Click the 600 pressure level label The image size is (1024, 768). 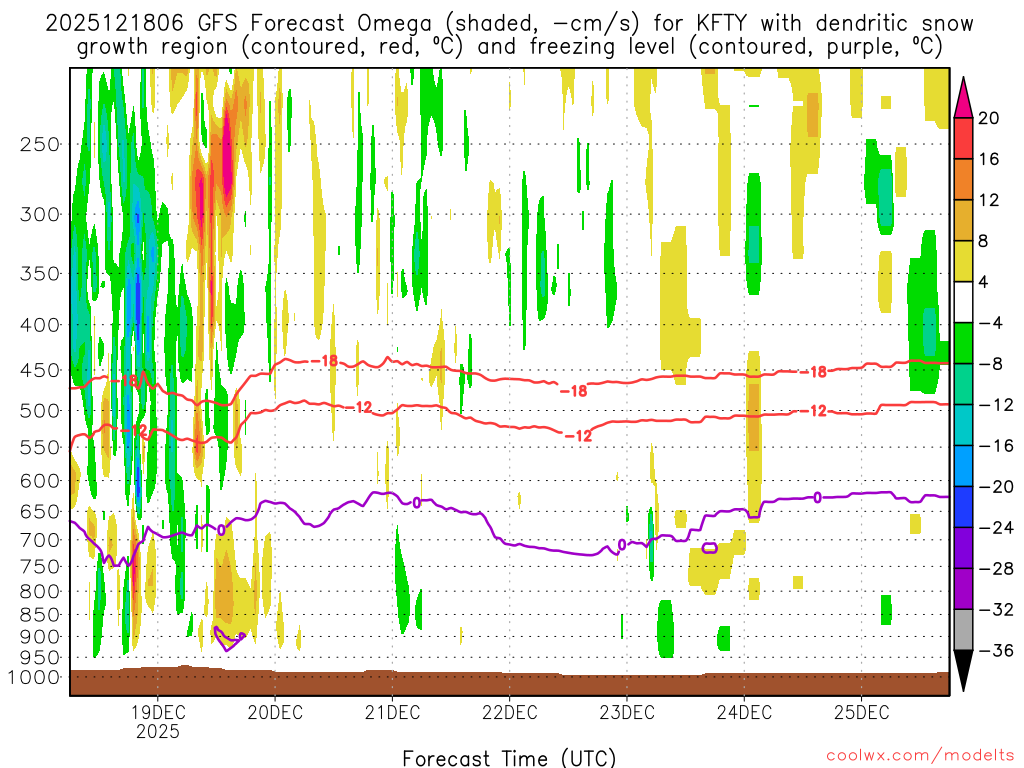(40, 481)
